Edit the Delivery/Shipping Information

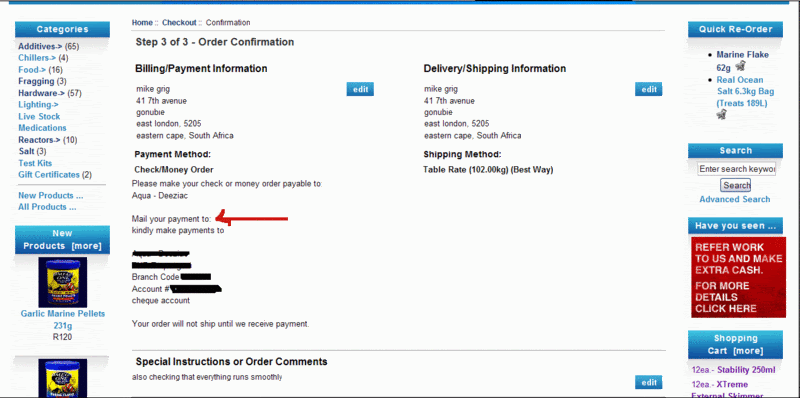[x=649, y=89]
